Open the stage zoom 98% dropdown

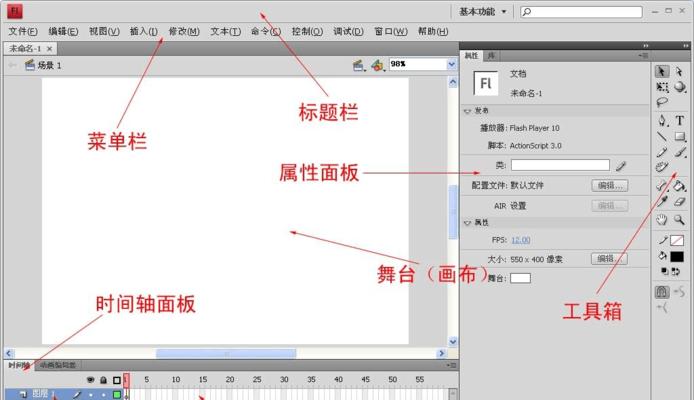coord(451,65)
